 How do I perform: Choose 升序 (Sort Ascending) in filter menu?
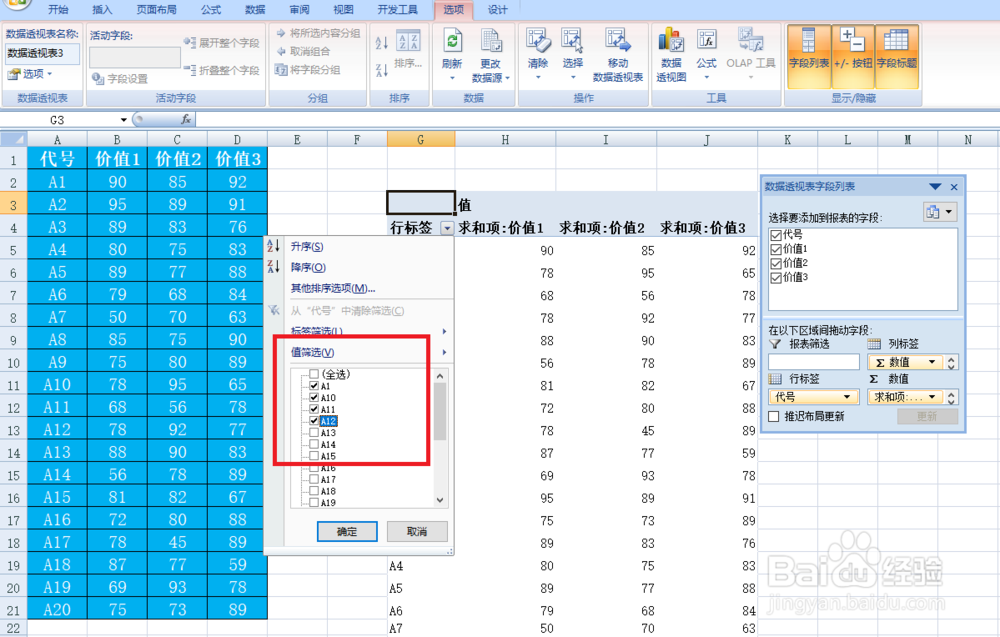point(307,247)
